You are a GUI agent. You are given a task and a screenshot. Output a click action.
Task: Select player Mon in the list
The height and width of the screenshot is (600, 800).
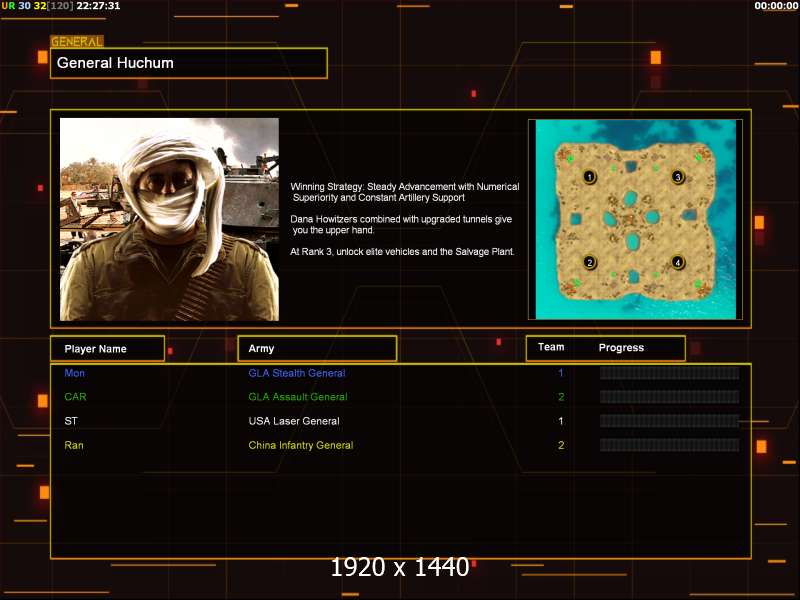tap(74, 373)
